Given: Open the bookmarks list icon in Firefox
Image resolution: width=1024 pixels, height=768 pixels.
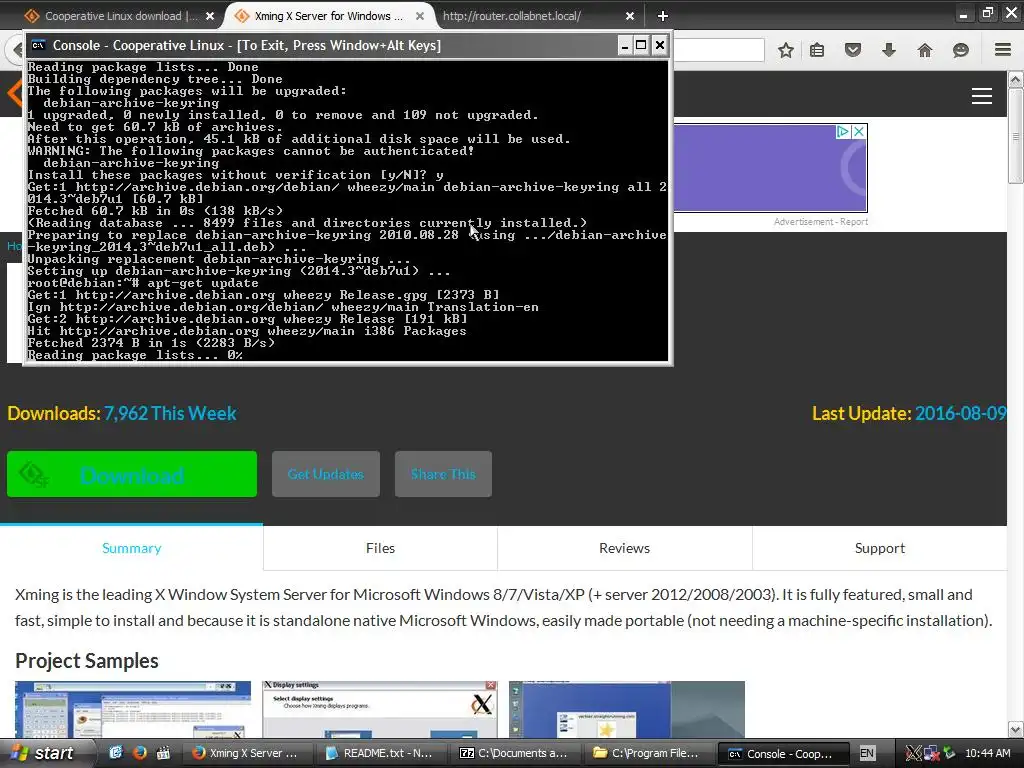Looking at the screenshot, I should point(817,50).
